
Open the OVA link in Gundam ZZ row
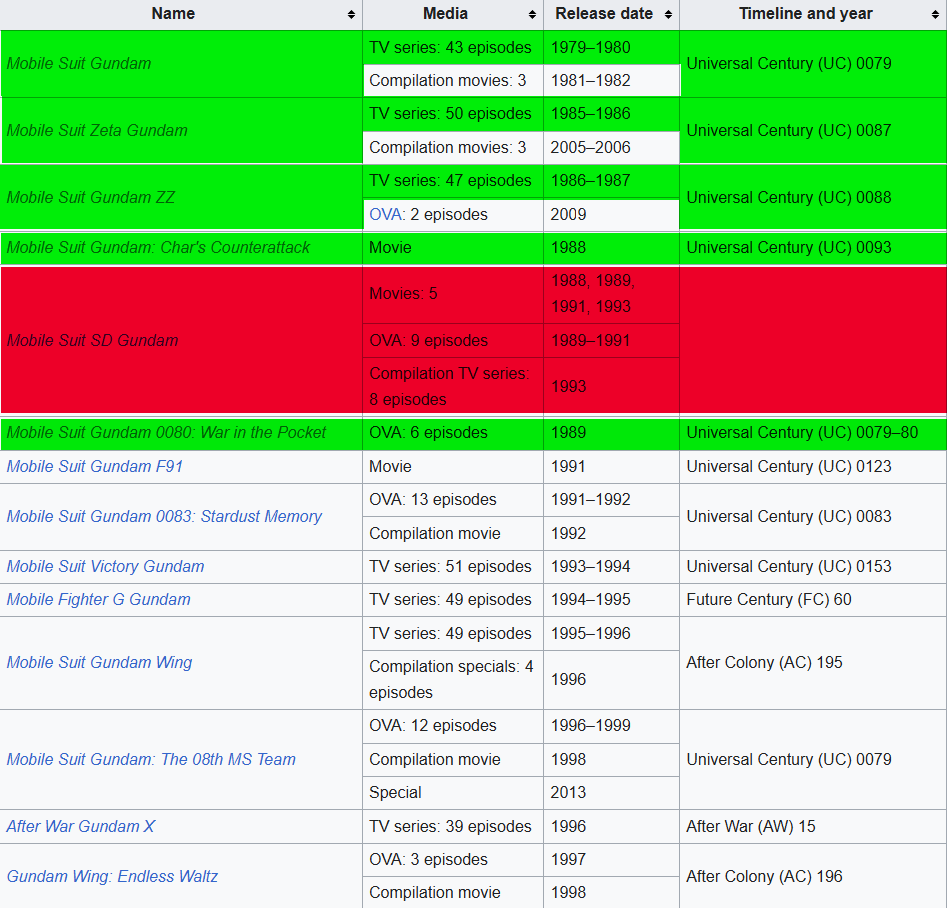click(x=385, y=214)
